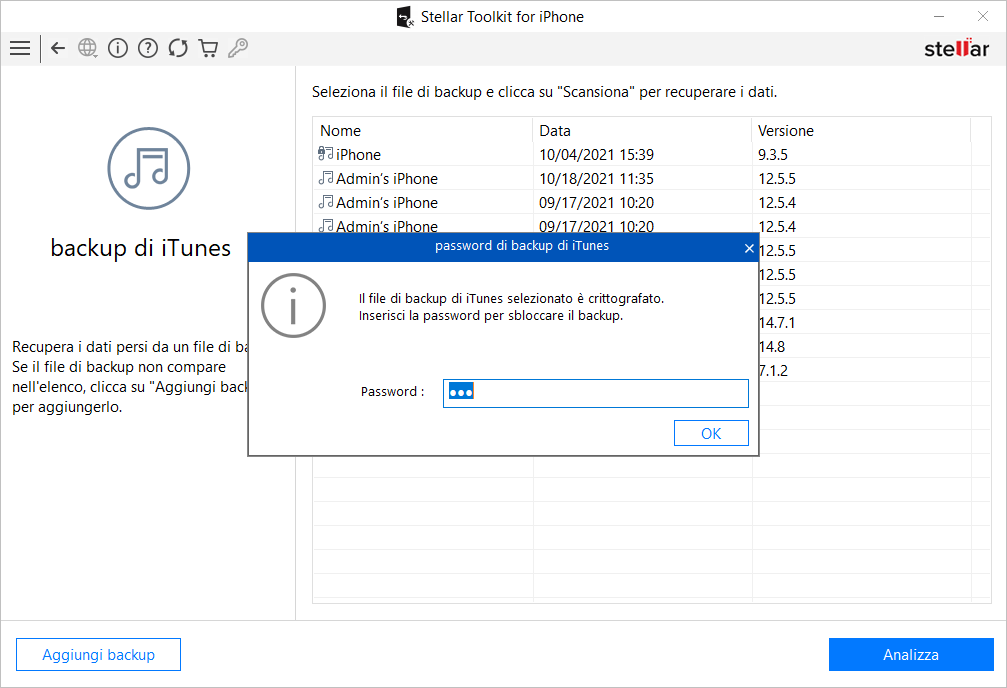Sort by Nome column header

(x=423, y=130)
